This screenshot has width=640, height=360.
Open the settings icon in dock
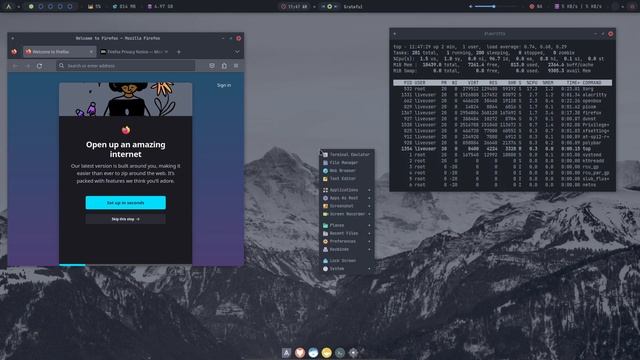coord(353,353)
